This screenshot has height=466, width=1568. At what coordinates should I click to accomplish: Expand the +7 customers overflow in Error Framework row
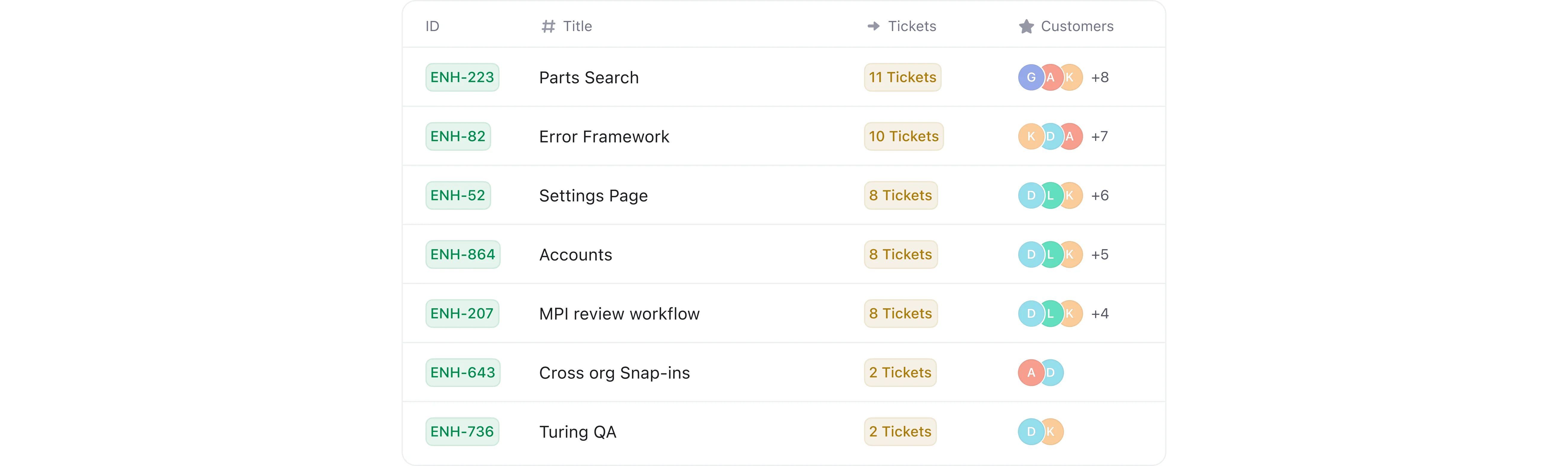1099,136
